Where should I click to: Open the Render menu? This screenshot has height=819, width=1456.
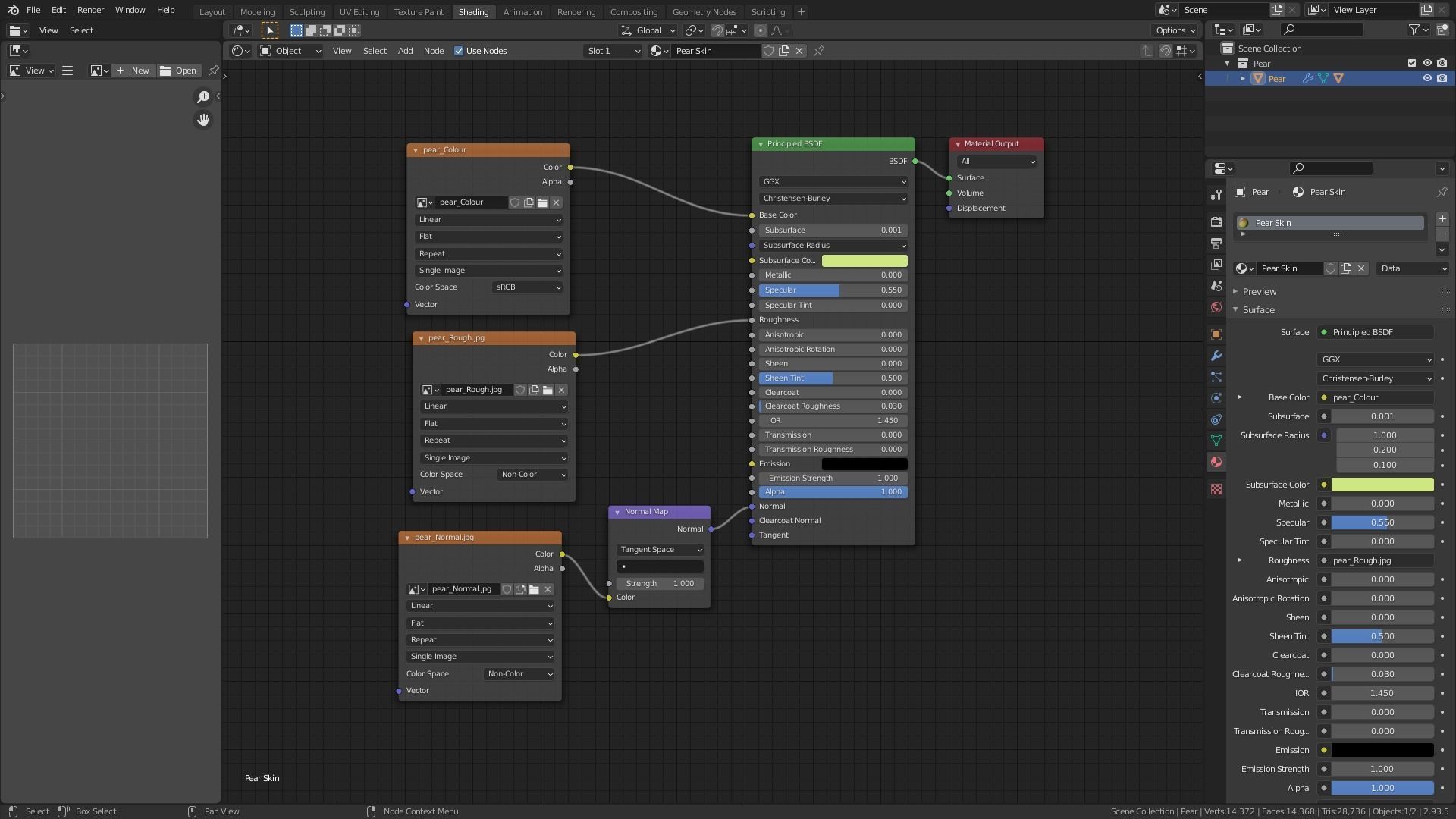(x=90, y=10)
